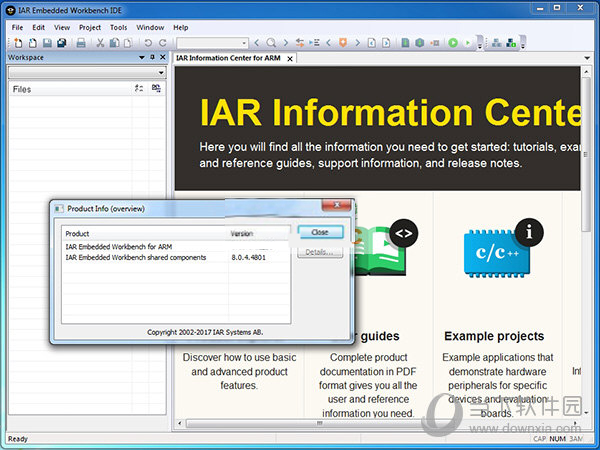Click first icon in Files column header
This screenshot has width=600, height=450.
(139, 88)
